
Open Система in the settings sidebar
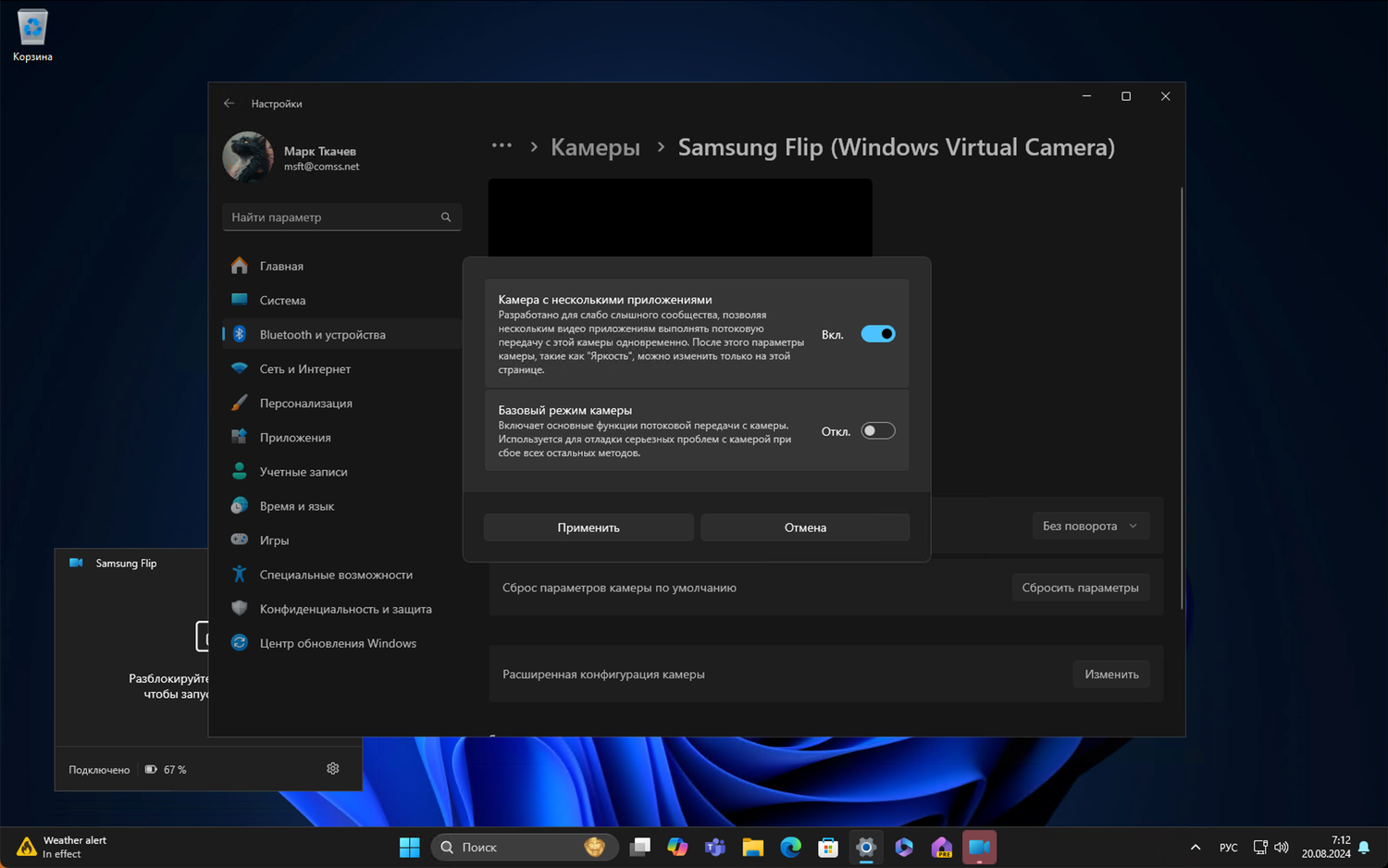341,301
